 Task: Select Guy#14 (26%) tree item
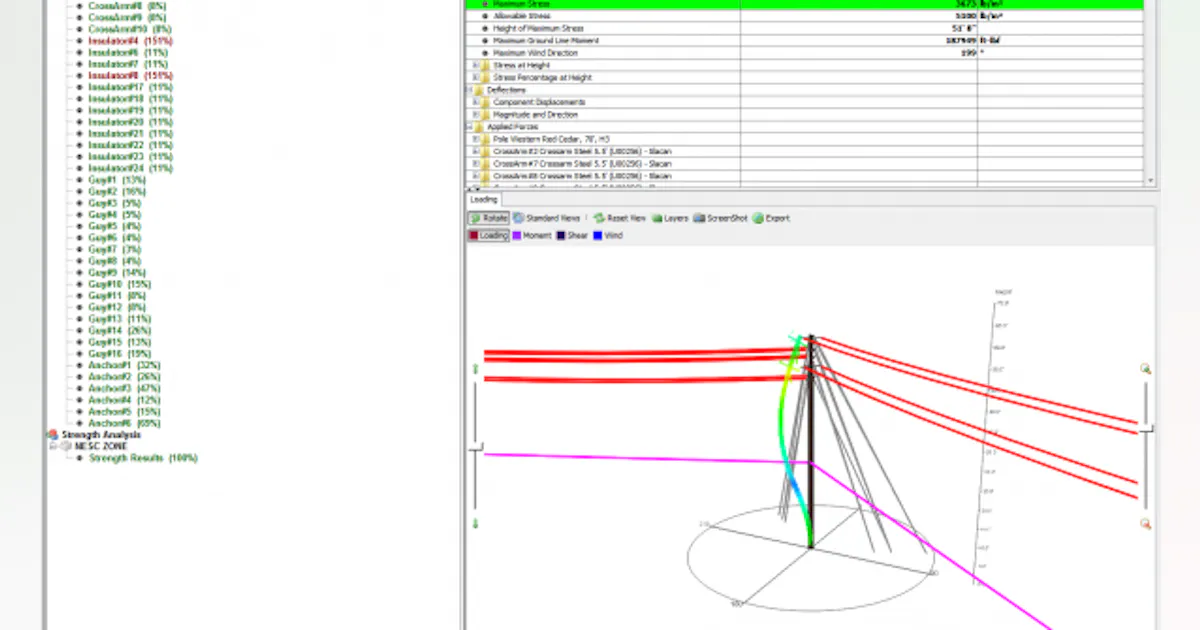tap(119, 330)
